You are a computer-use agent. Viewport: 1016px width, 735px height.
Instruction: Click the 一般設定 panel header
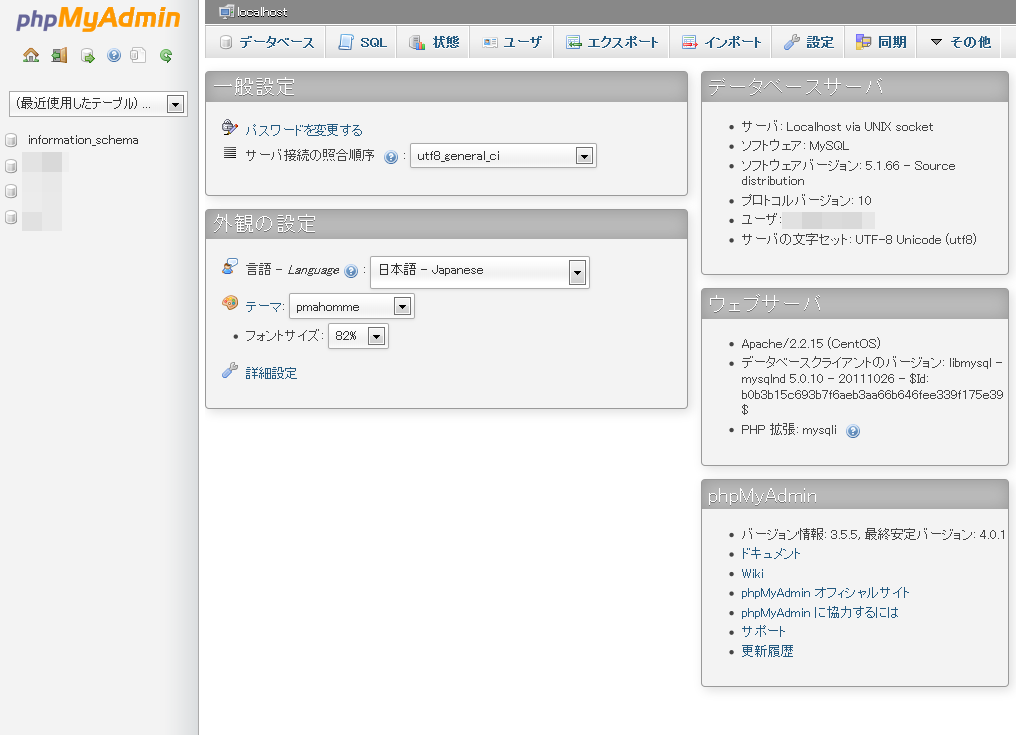tap(446, 87)
